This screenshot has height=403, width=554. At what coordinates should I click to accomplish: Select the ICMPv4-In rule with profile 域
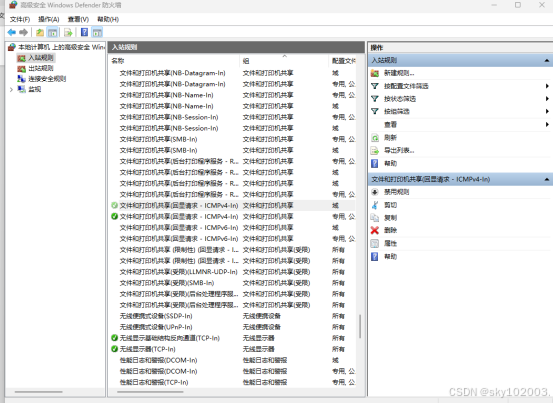pyautogui.click(x=232, y=205)
